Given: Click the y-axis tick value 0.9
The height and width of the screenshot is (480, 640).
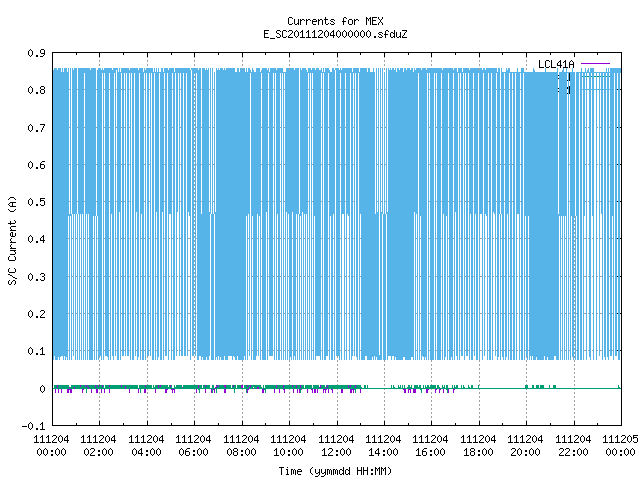Looking at the screenshot, I should tap(36, 53).
